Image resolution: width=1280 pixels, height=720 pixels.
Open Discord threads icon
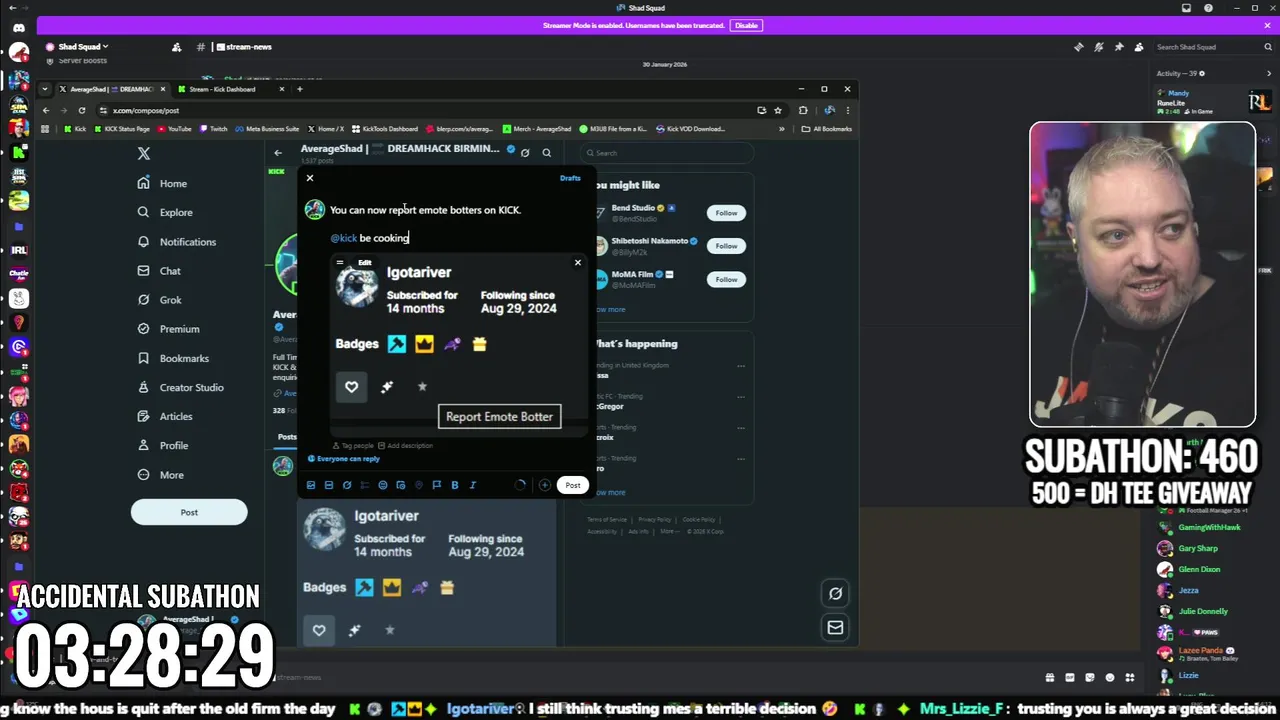[x=1078, y=47]
